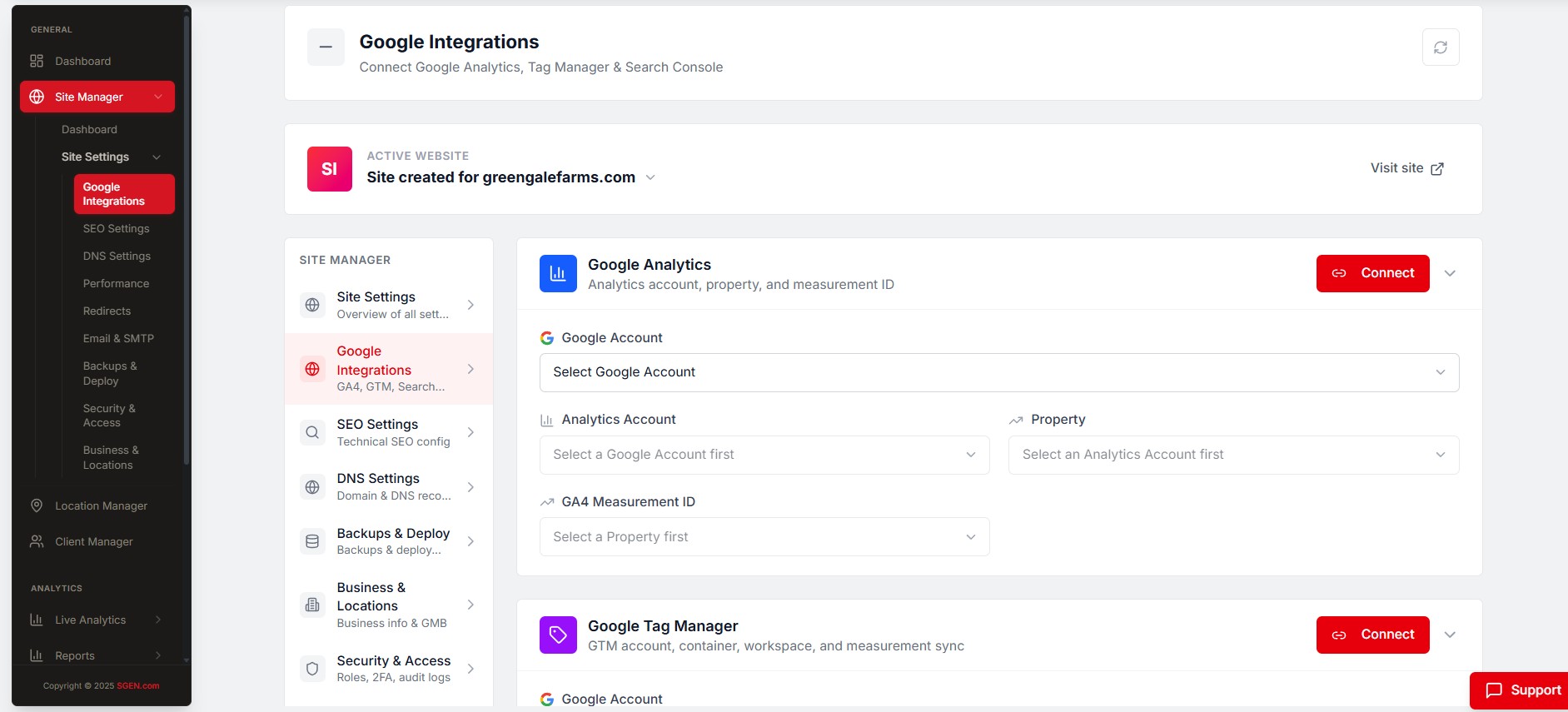1568x712 pixels.
Task: Select Google Integrations in sidebar submenu
Action: (124, 194)
